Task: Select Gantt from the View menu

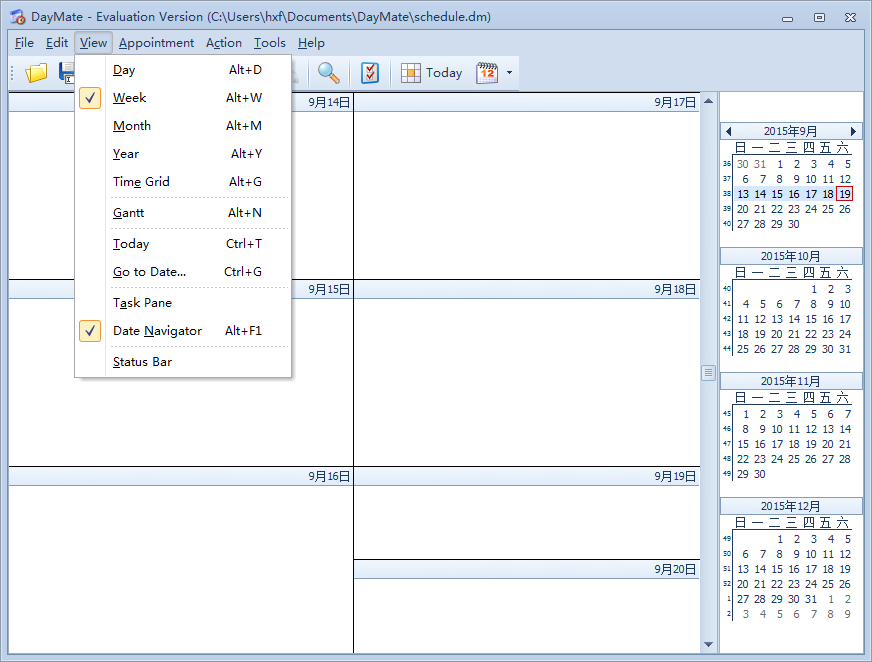Action: point(128,213)
